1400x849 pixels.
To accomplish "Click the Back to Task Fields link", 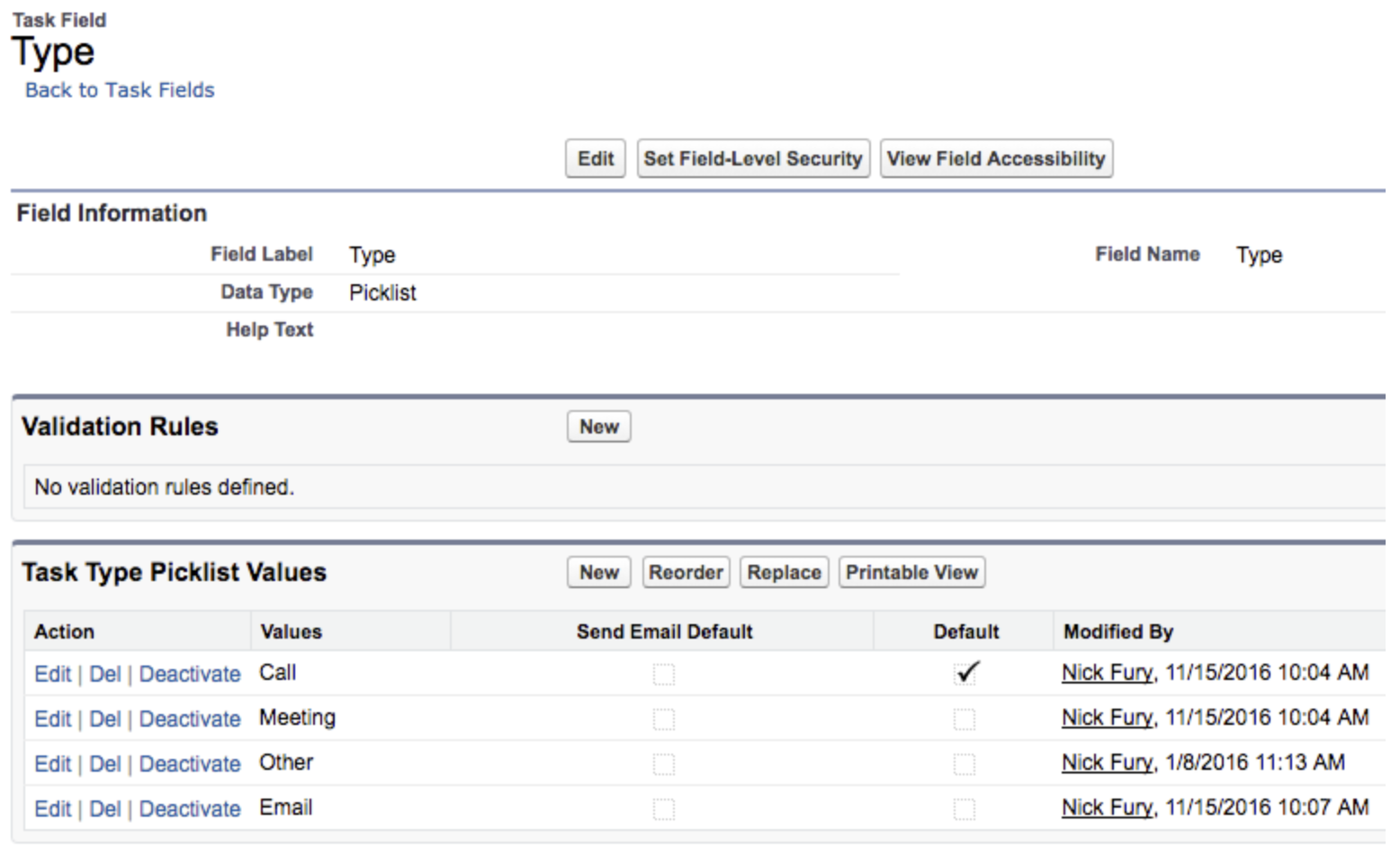I will click(120, 90).
